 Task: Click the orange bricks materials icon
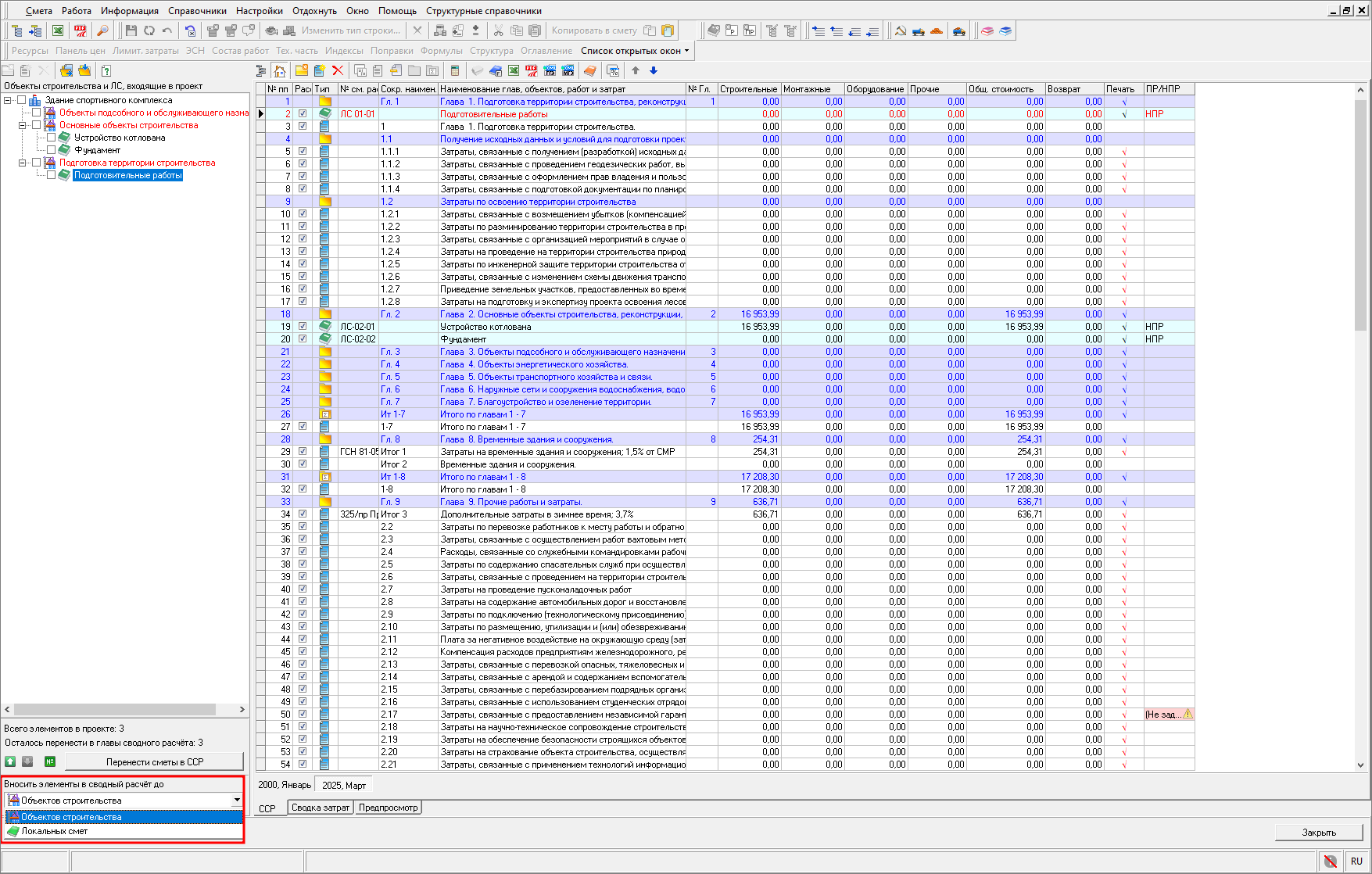(937, 30)
